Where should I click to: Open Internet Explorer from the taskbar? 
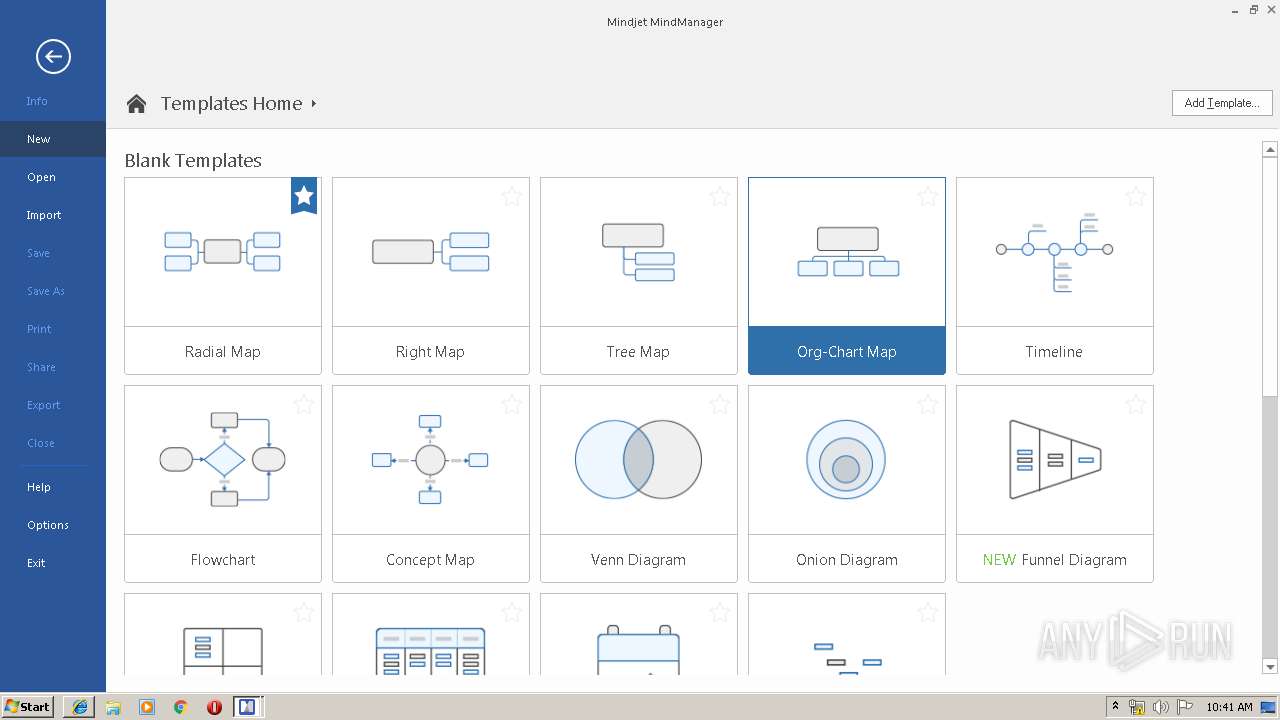(80, 707)
